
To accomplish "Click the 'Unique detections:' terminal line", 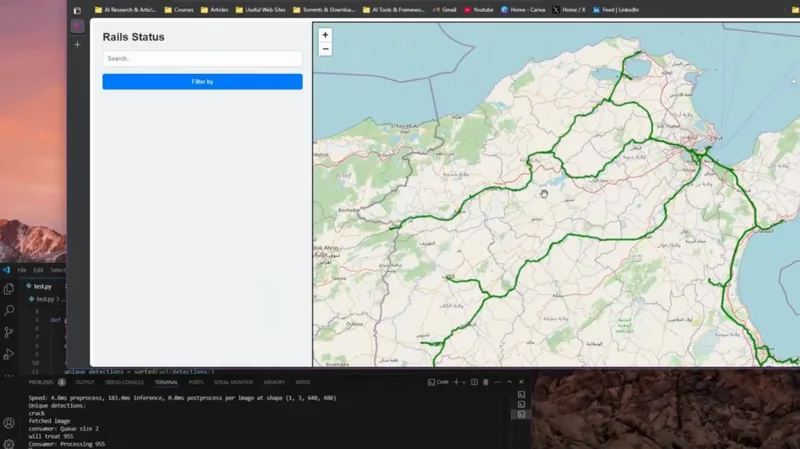I will point(57,406).
